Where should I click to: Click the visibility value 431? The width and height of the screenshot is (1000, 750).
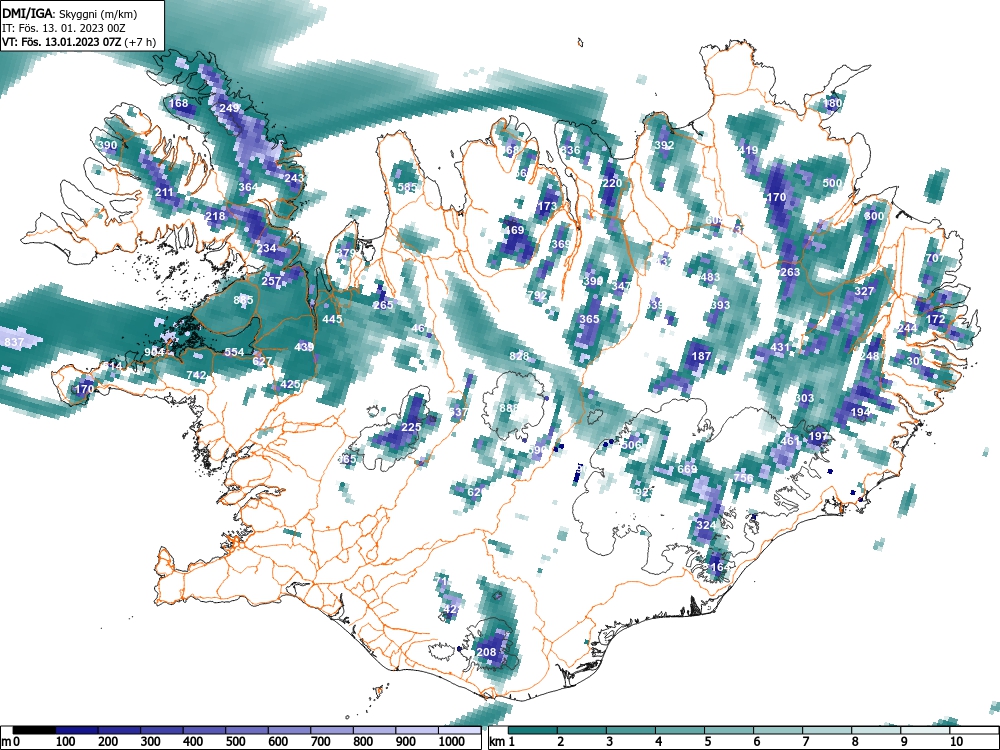point(780,348)
